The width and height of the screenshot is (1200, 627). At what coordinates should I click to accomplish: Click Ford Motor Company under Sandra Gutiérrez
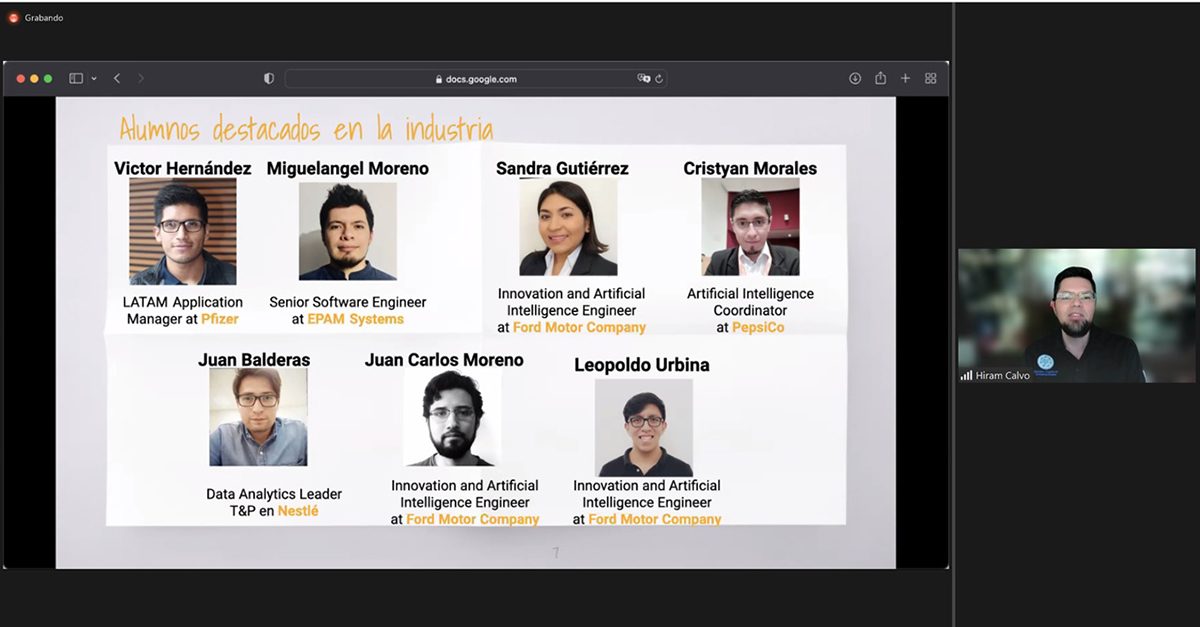click(579, 327)
